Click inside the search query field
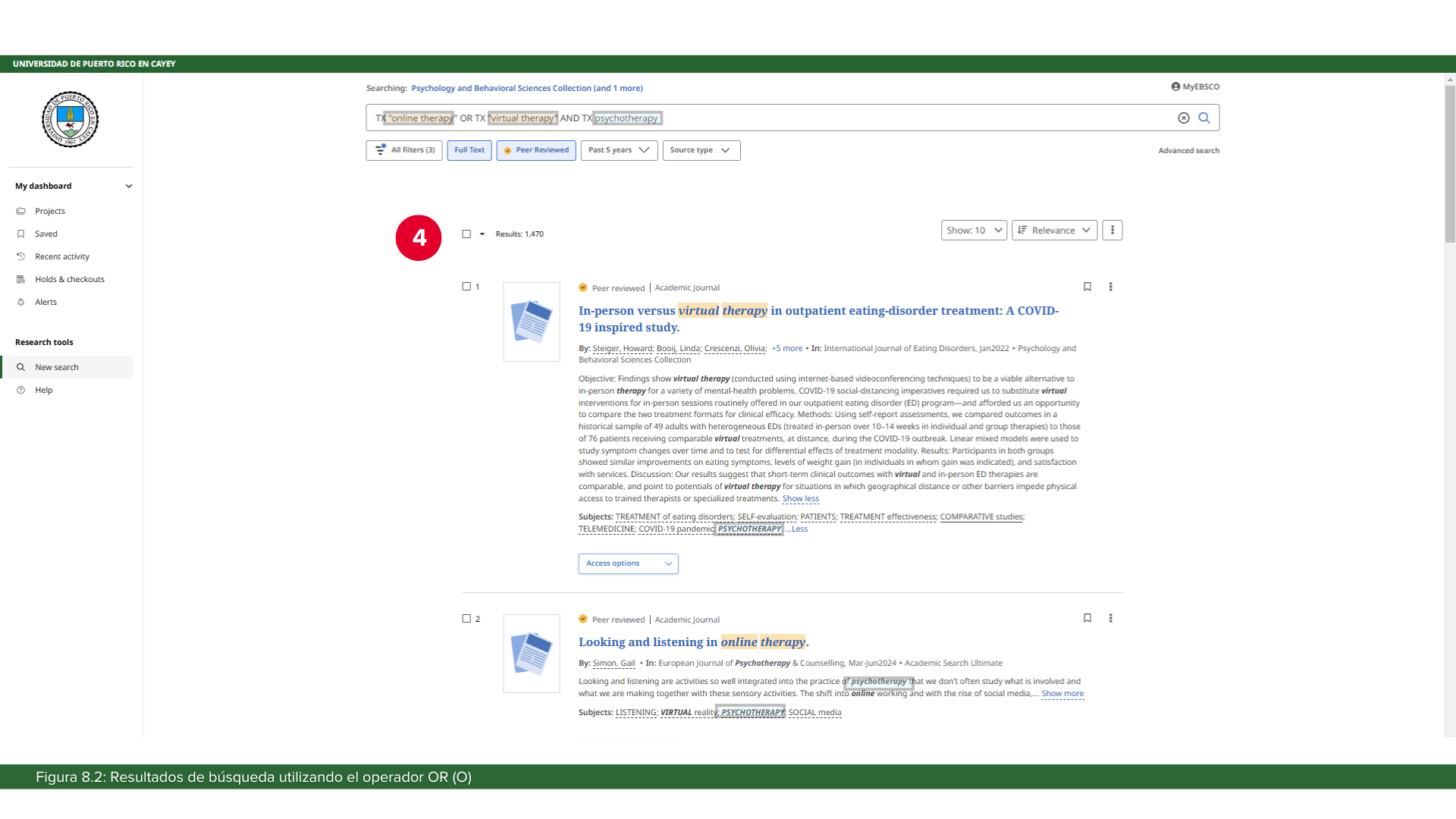 [x=910, y=118]
